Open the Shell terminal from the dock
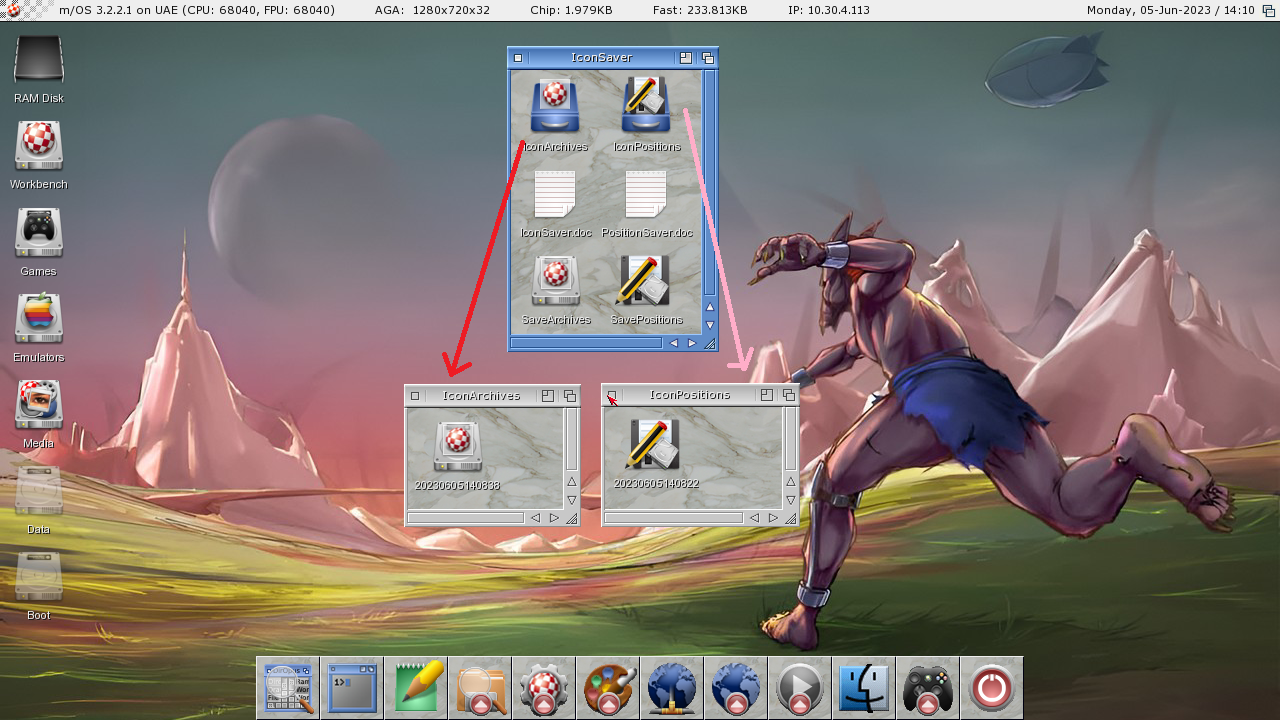This screenshot has width=1280, height=720. (352, 688)
